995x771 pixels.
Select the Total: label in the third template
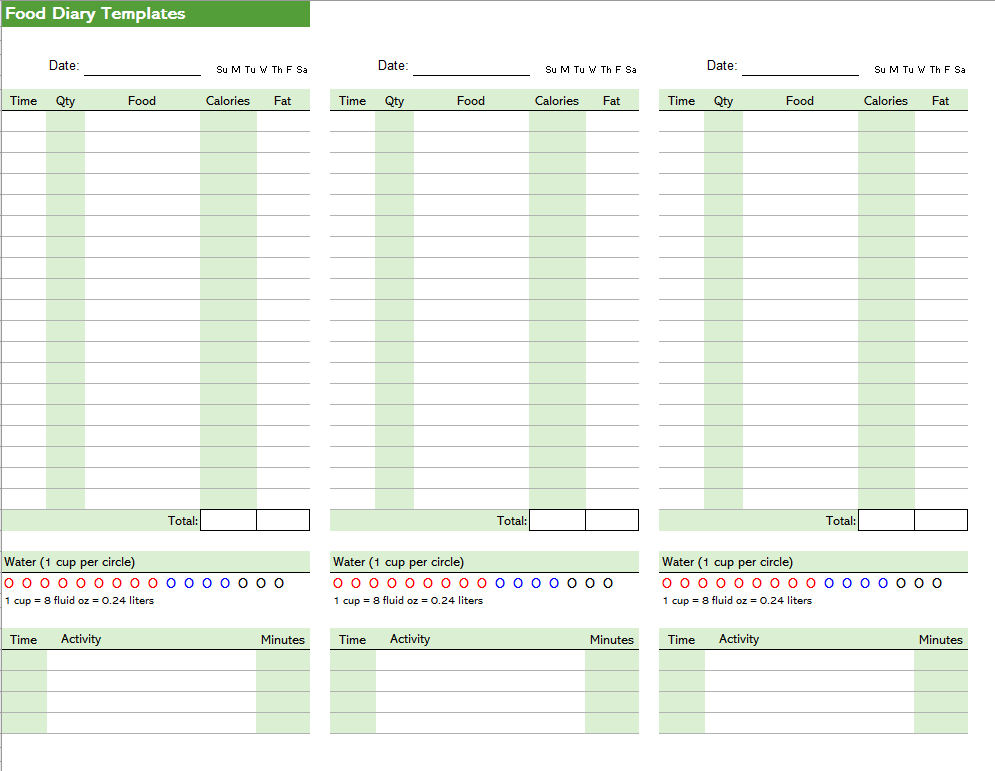click(x=841, y=521)
